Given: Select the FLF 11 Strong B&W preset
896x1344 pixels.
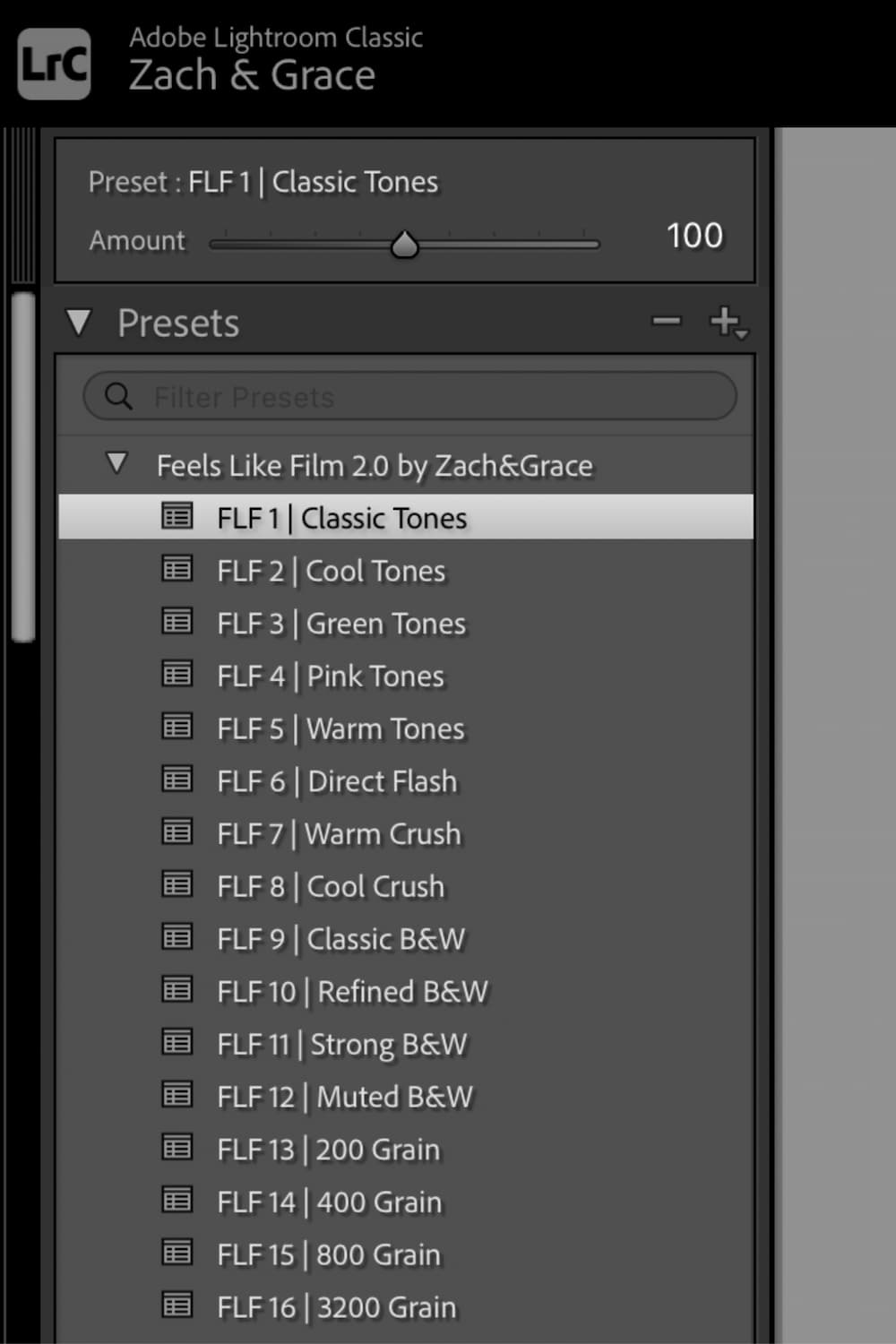Looking at the screenshot, I should [340, 1043].
